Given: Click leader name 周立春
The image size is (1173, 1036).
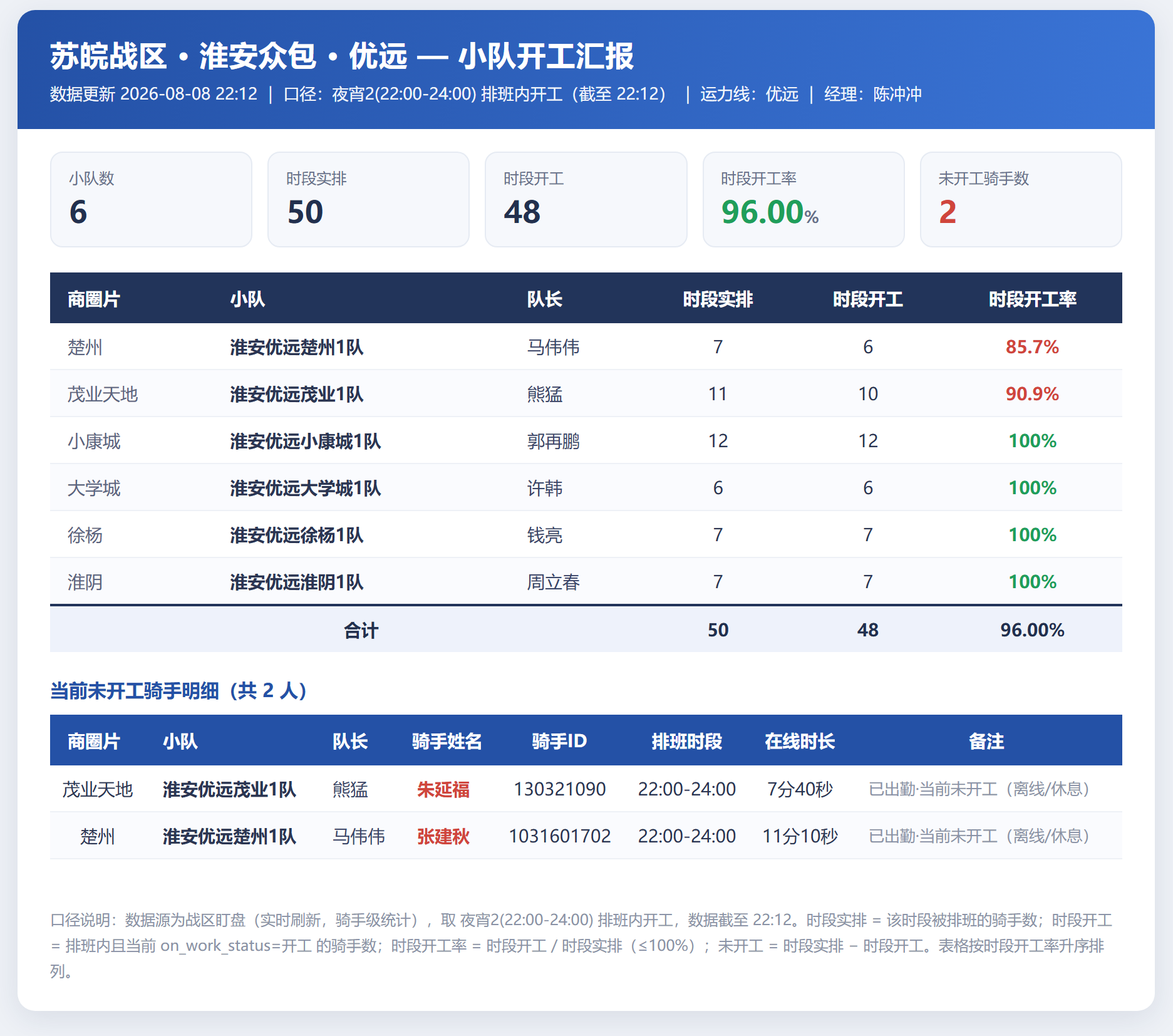Looking at the screenshot, I should coord(553,582).
